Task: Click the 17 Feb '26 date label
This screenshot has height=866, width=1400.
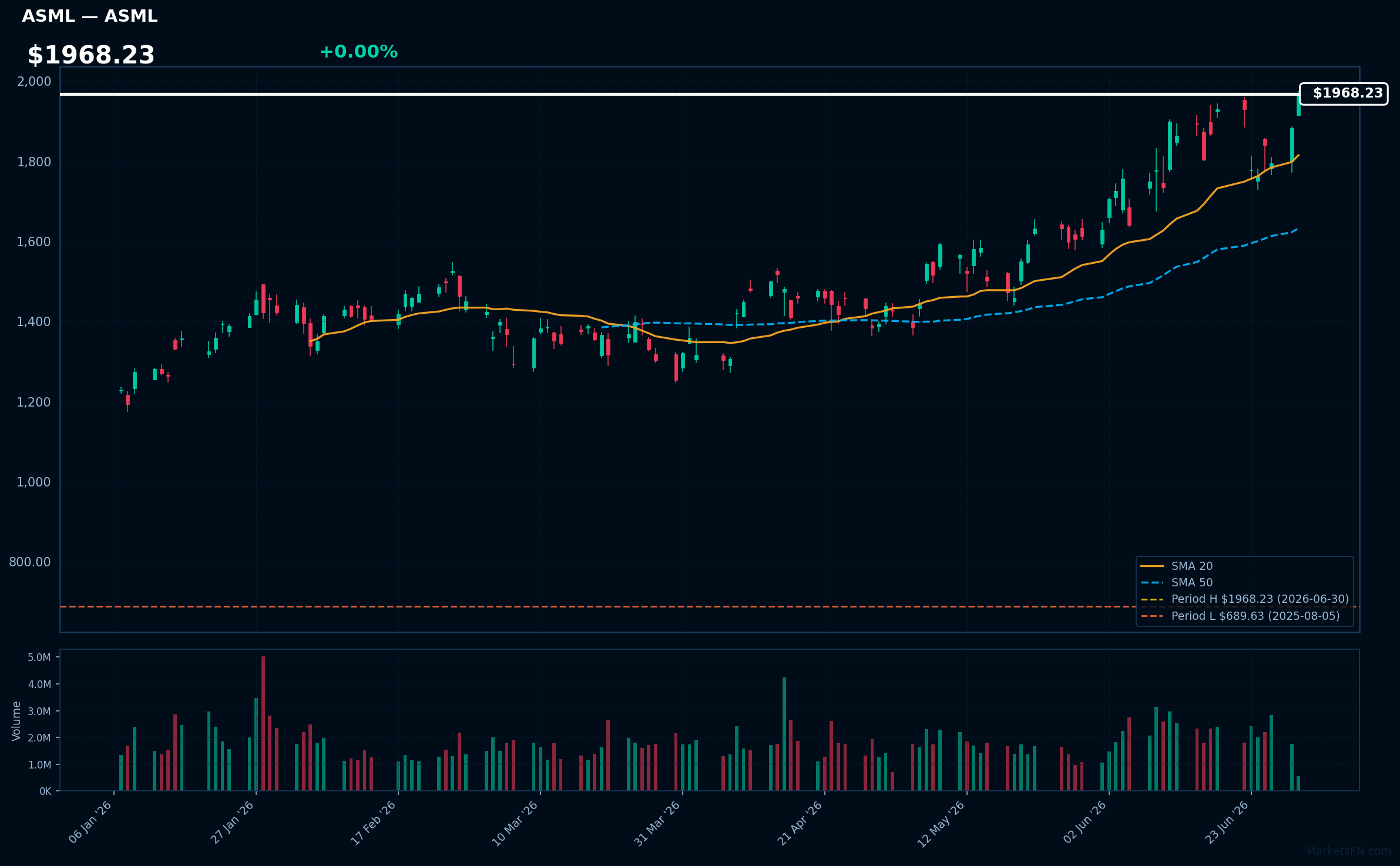Action: pyautogui.click(x=374, y=823)
